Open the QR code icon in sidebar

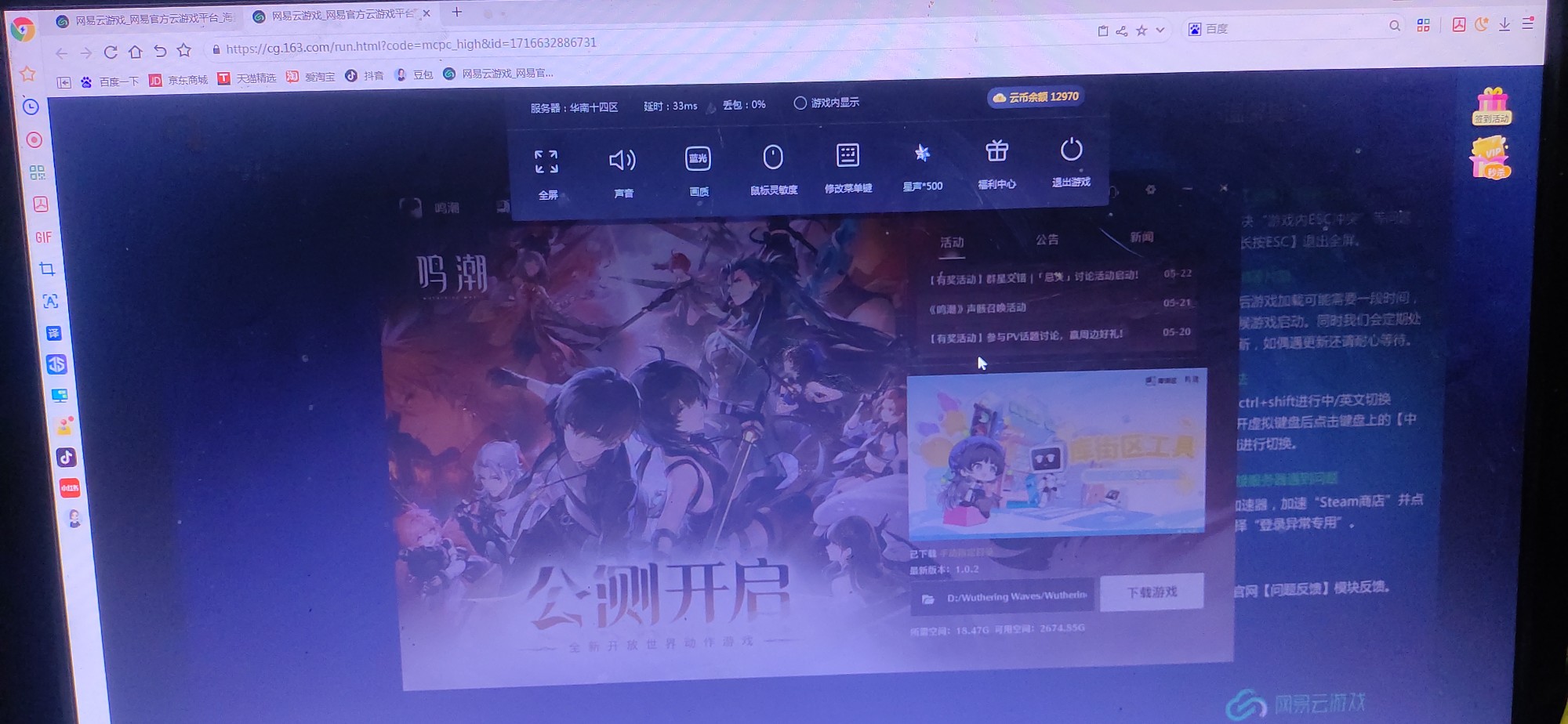click(x=37, y=172)
